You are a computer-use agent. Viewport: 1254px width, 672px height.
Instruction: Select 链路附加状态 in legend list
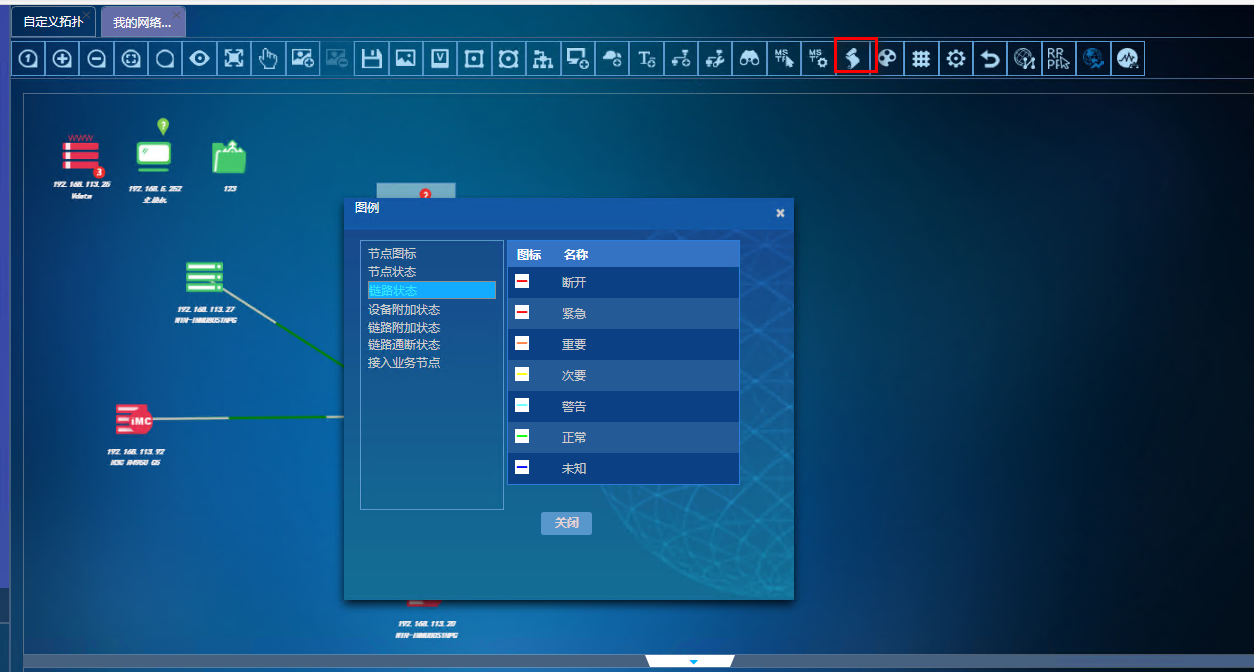(x=404, y=328)
